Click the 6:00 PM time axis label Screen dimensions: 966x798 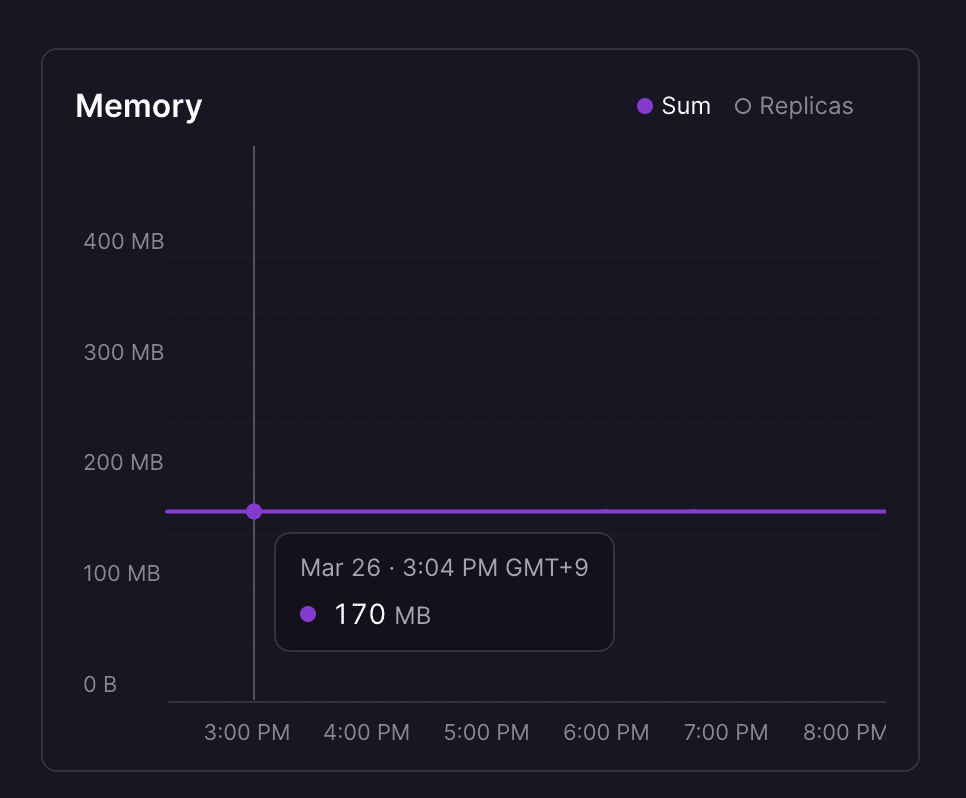(x=606, y=732)
